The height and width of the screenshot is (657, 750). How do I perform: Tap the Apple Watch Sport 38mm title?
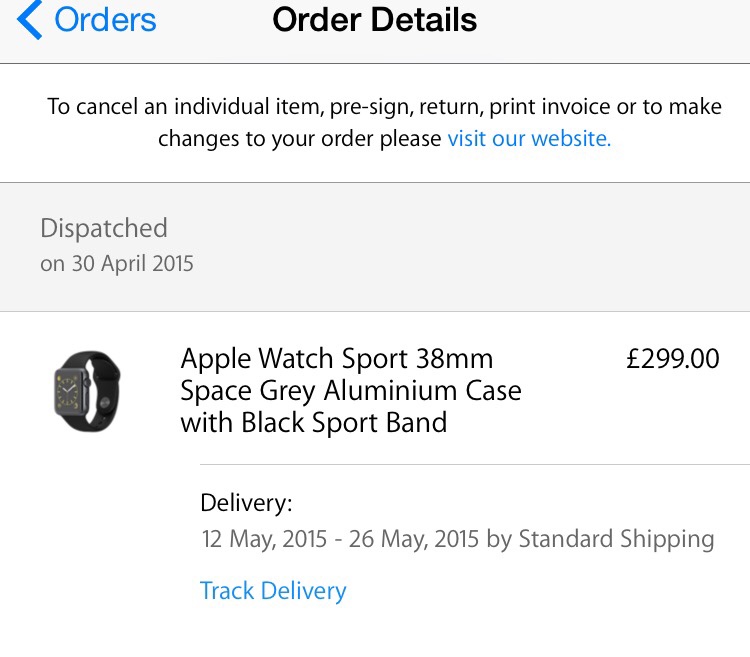[x=337, y=358]
